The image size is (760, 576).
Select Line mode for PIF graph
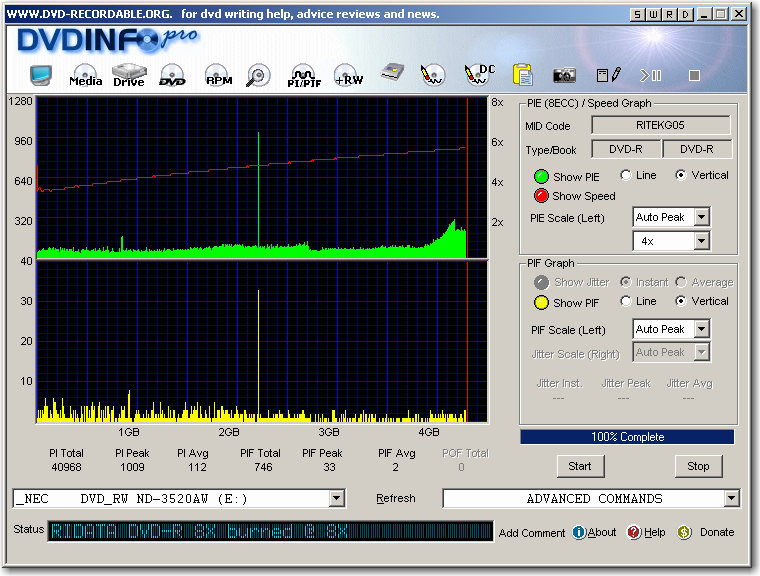pyautogui.click(x=626, y=301)
